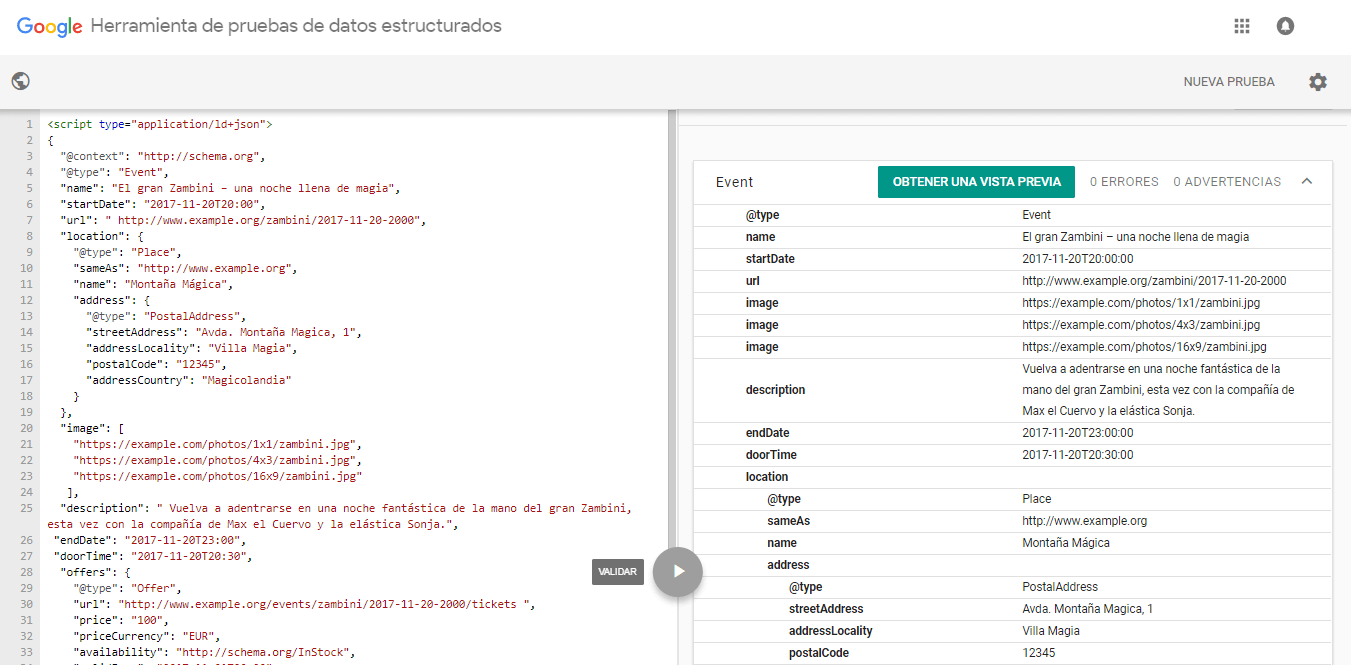Click the @context line in code editor
The image size is (1351, 665).
tap(162, 157)
